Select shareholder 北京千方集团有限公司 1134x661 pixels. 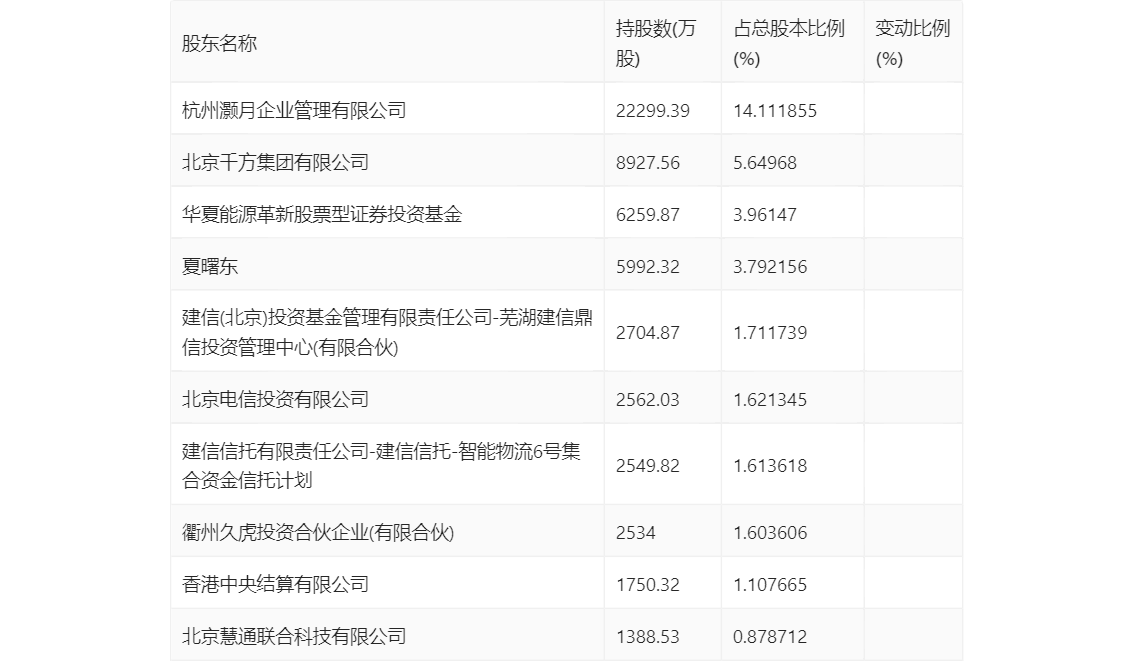275,163
